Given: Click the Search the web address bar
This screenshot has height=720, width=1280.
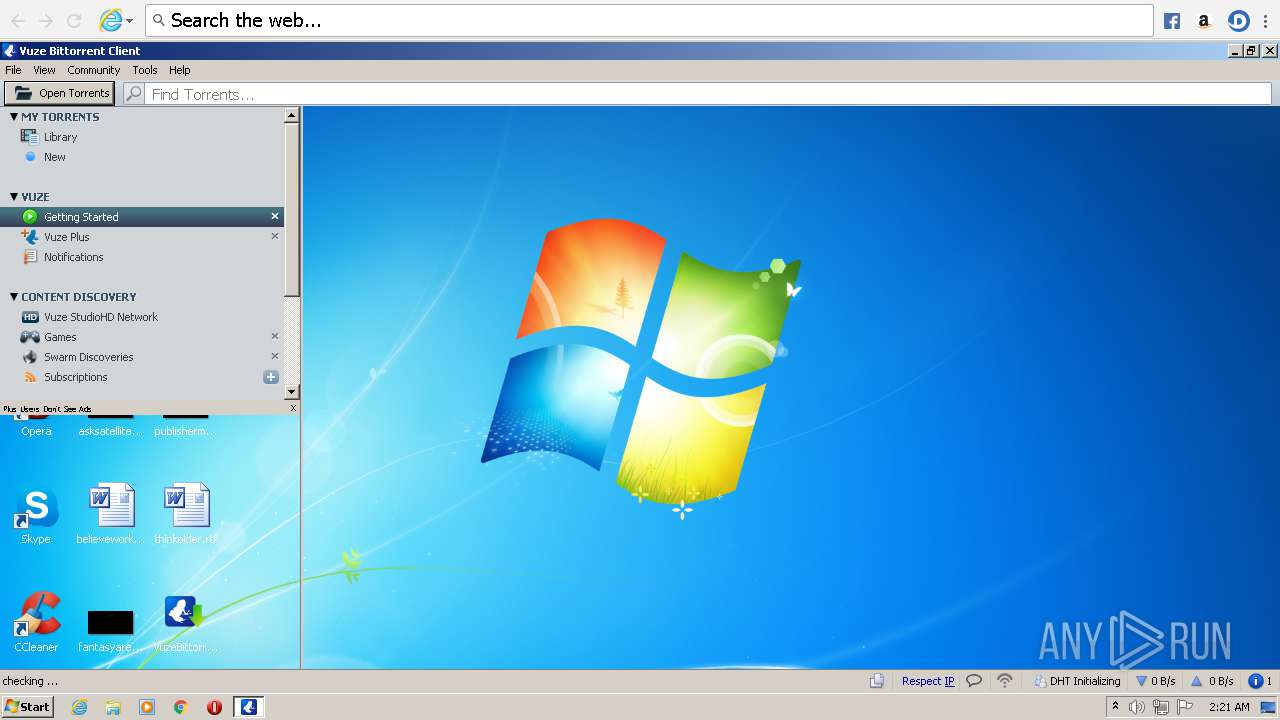Looking at the screenshot, I should pyautogui.click(x=649, y=20).
